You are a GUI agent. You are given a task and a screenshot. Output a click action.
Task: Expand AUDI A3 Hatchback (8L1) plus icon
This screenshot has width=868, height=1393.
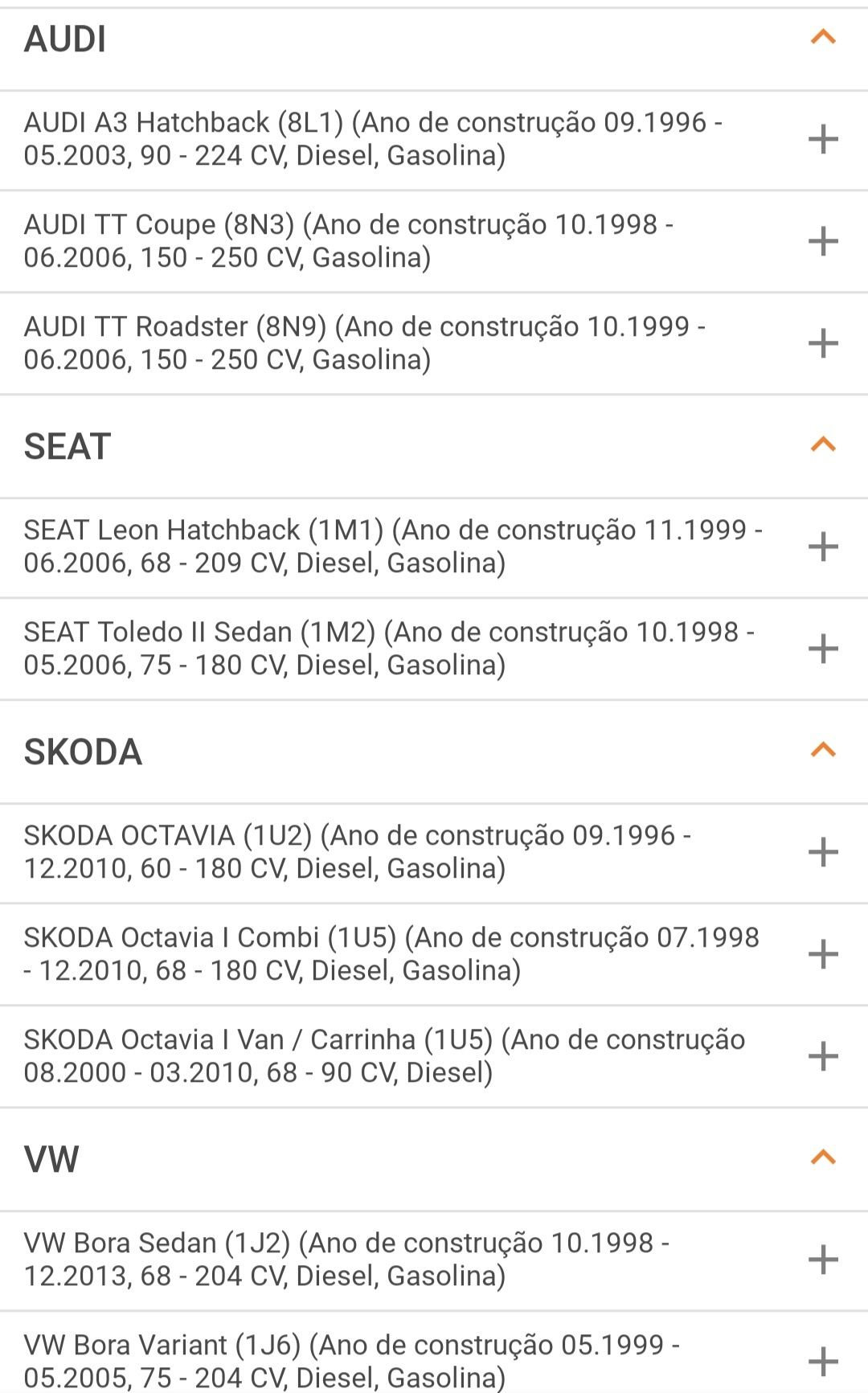tap(823, 139)
